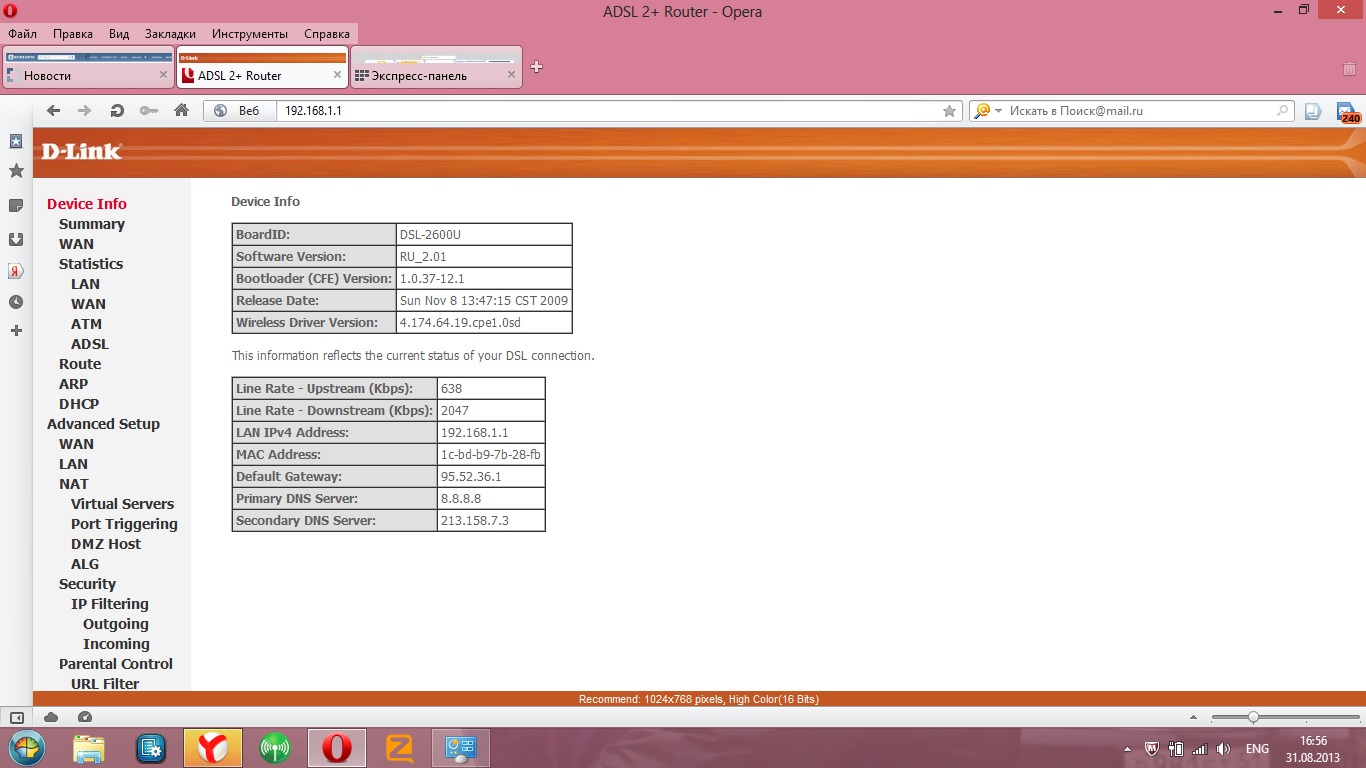Open Device Info in router menu
The image size is (1366, 768).
pyautogui.click(x=87, y=204)
